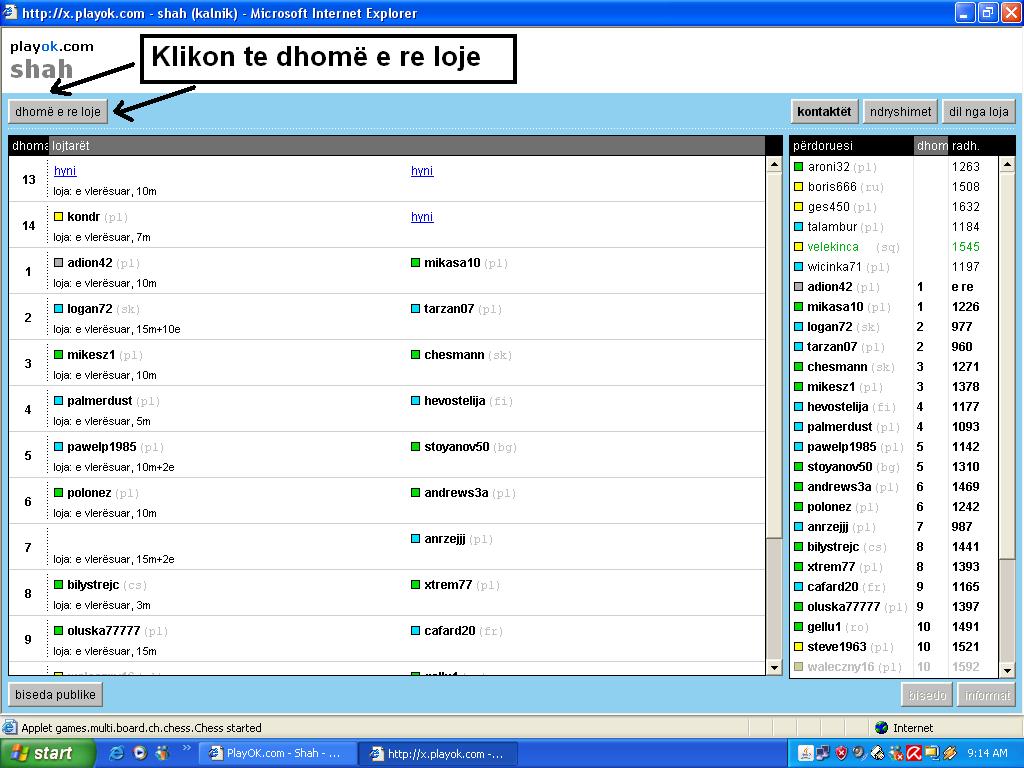The width and height of the screenshot is (1024, 768).
Task: Click blue status icon of hevostelija in room 4
Action: coord(415,400)
